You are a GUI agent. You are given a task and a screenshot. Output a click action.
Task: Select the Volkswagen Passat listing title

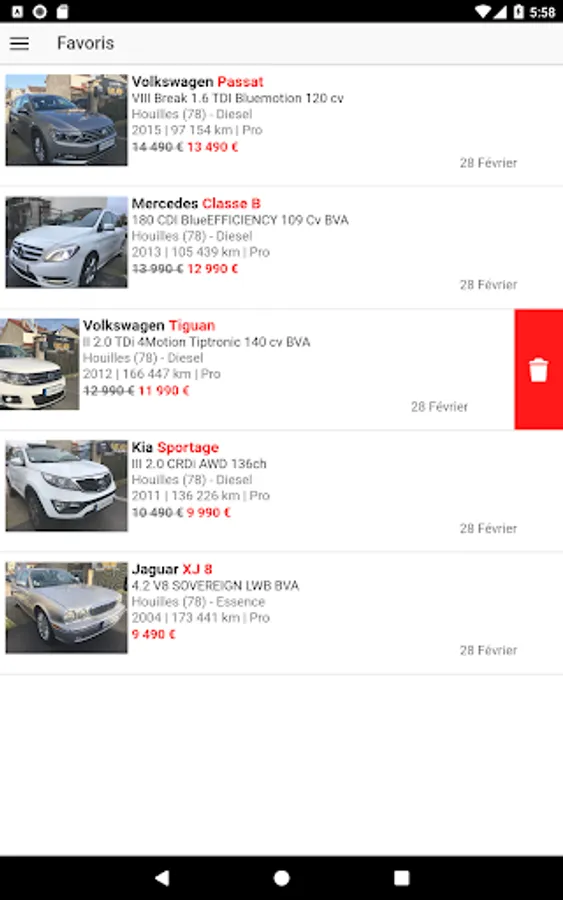197,82
